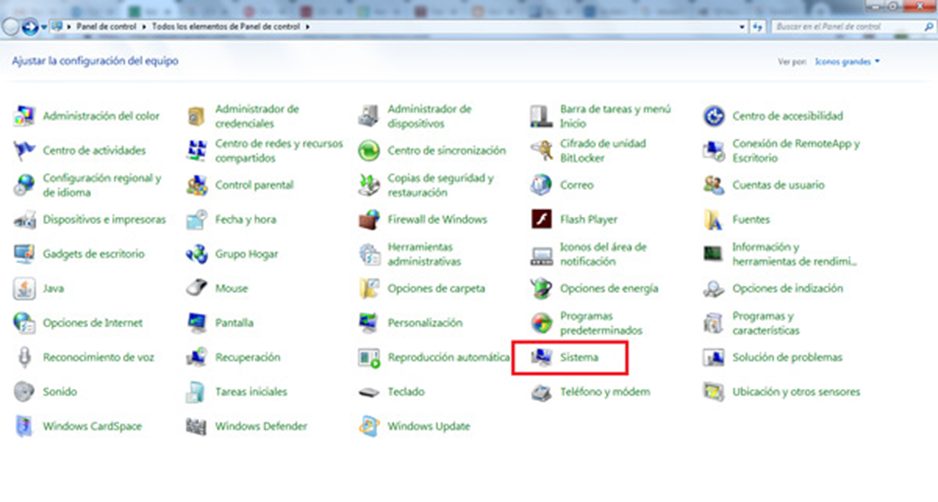
Task: Open Información y herramientas de rendimiento link
Action: click(x=794, y=254)
